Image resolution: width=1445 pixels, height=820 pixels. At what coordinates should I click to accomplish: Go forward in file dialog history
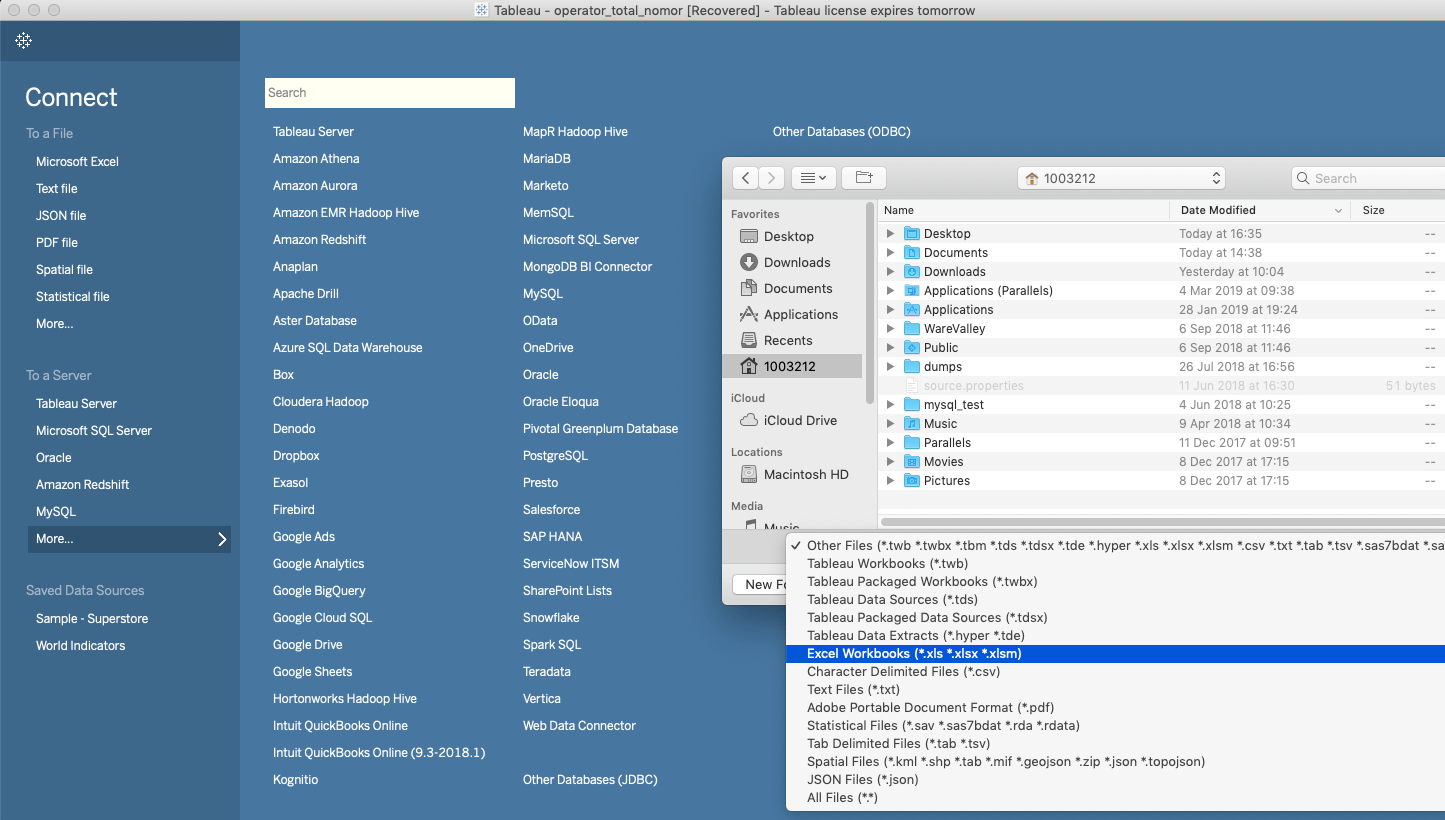click(771, 178)
